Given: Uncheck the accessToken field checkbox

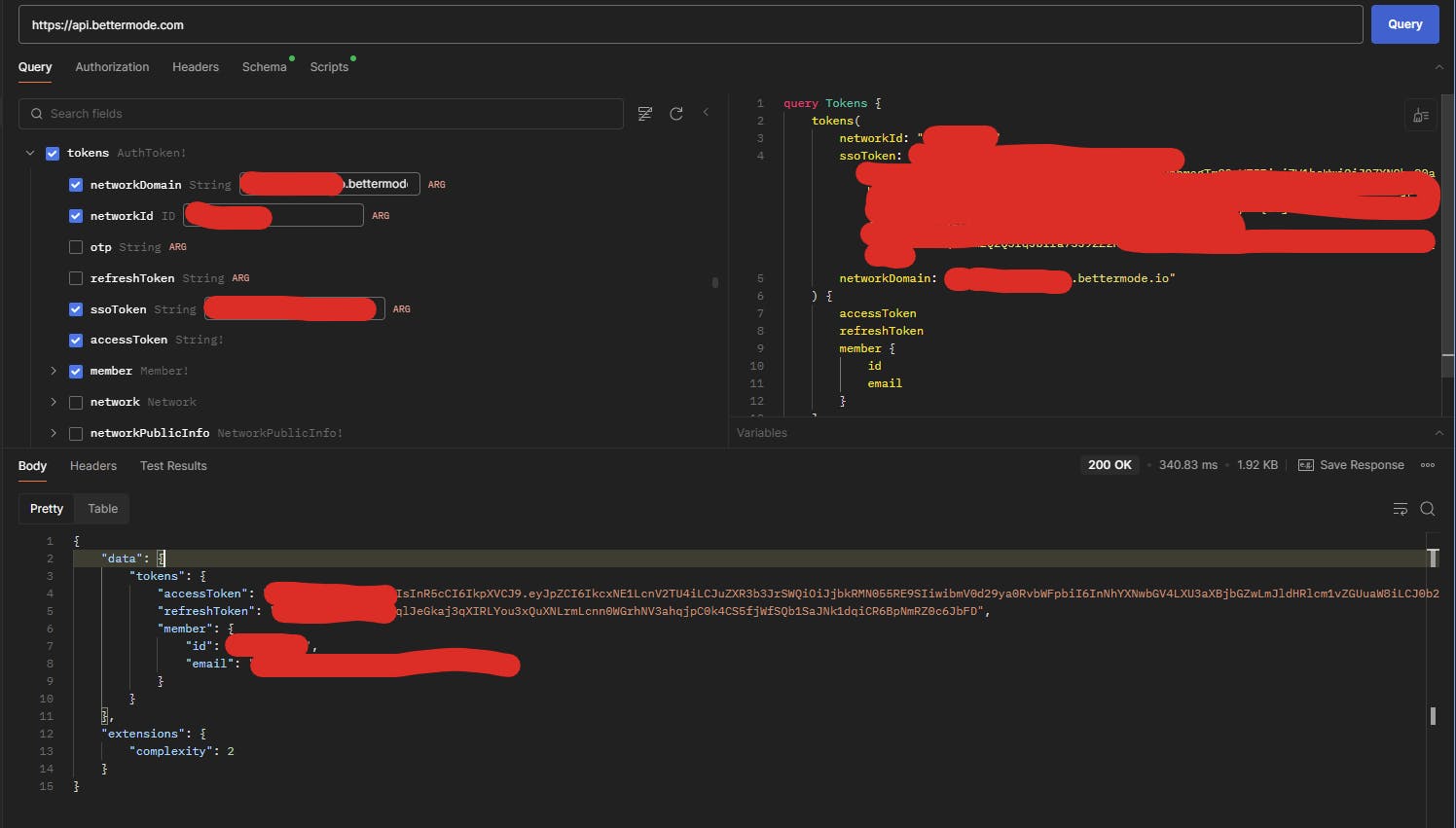Looking at the screenshot, I should (x=76, y=341).
